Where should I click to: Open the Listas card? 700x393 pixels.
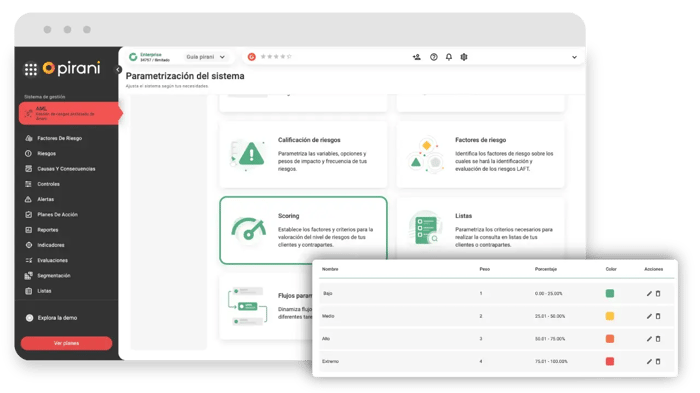pos(480,228)
